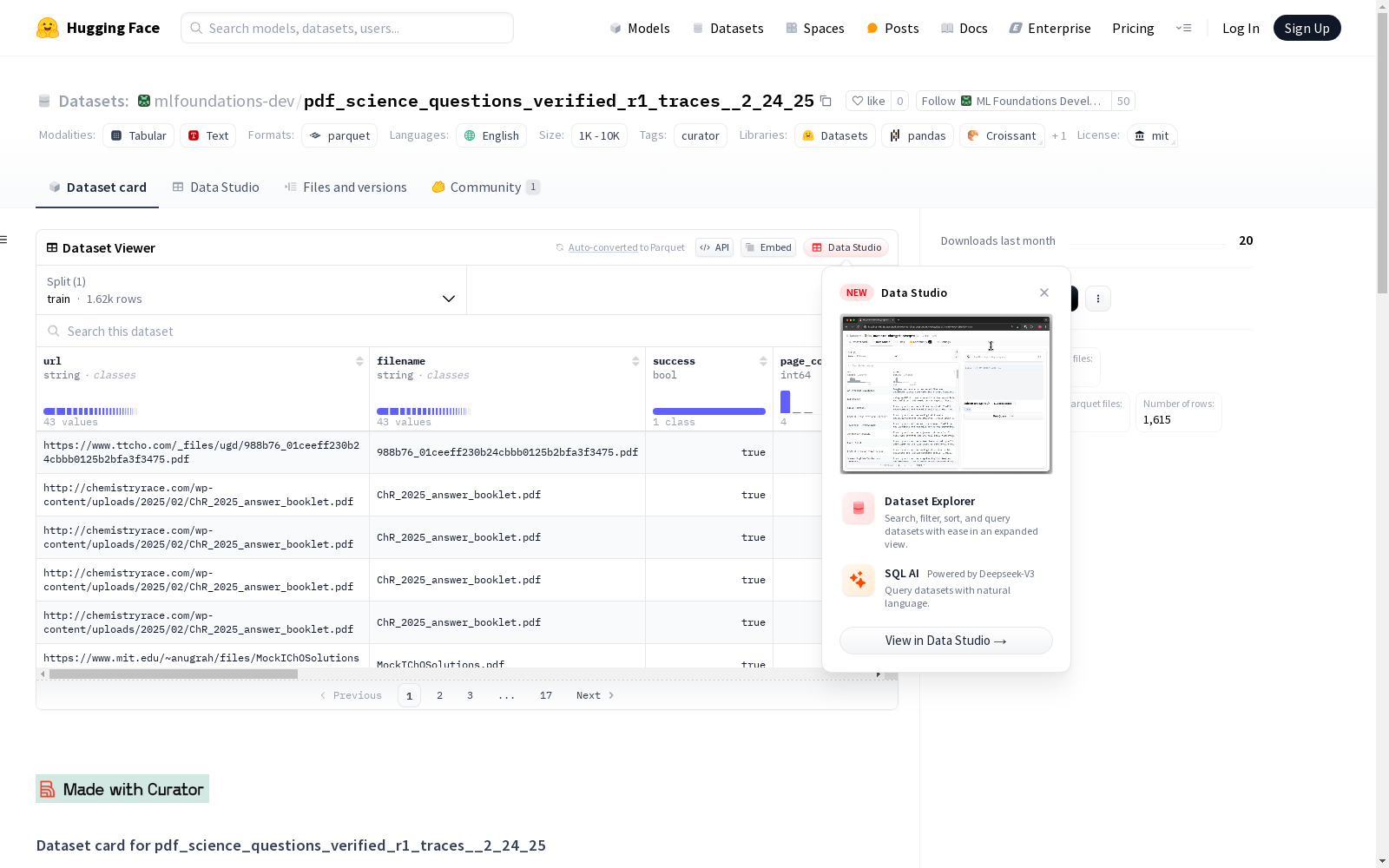Image resolution: width=1389 pixels, height=868 pixels.
Task: Go to Models in the navigation
Action: point(640,28)
